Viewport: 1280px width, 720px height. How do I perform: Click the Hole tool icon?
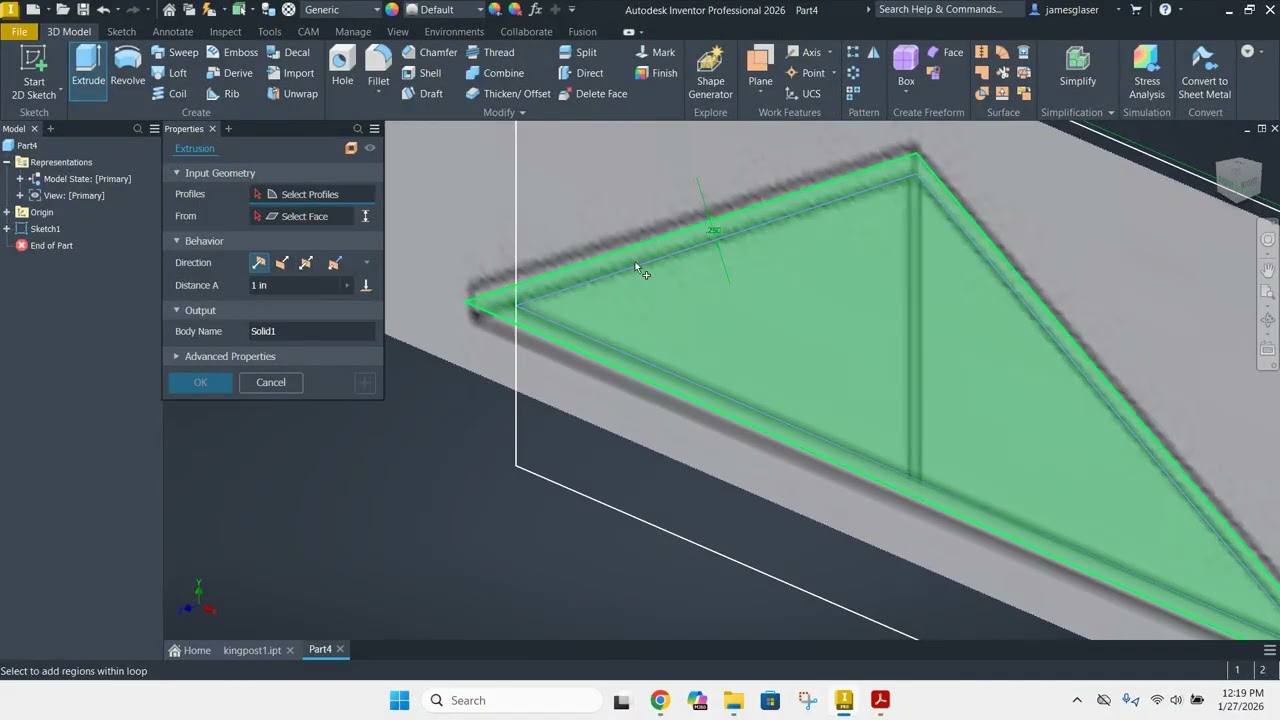click(342, 67)
